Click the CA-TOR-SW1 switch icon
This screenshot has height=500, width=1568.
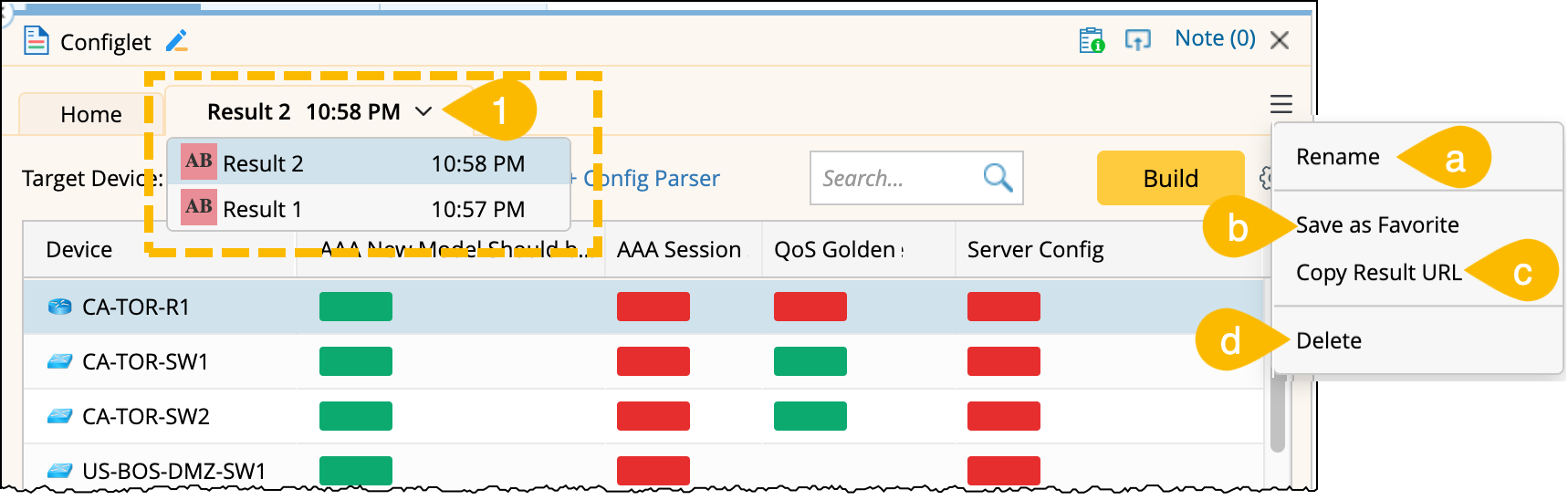point(59,361)
